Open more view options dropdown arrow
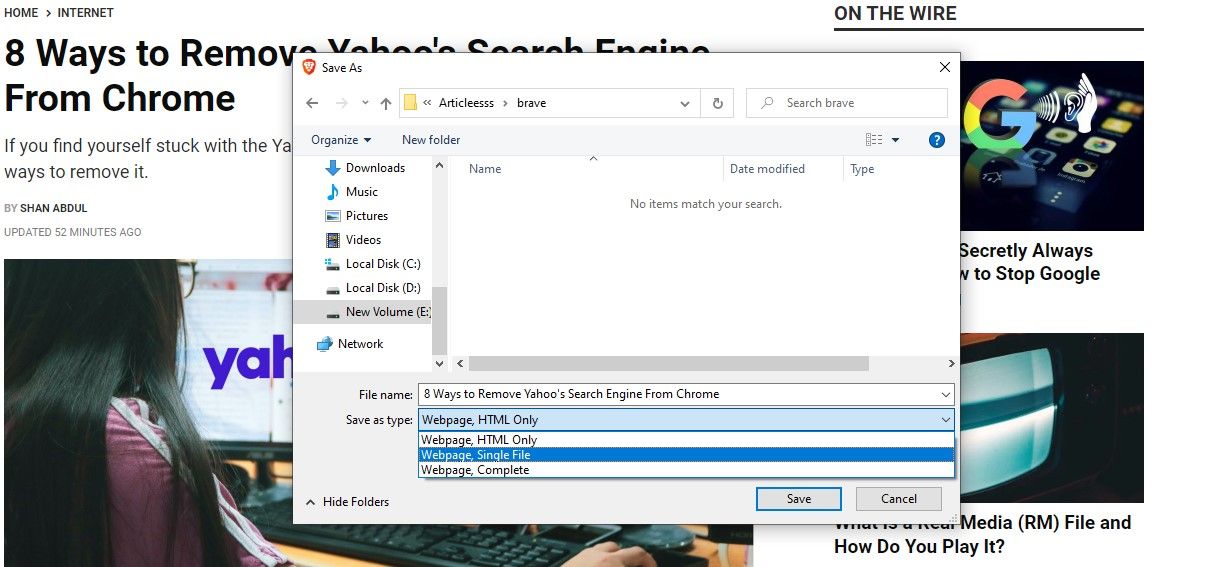This screenshot has width=1224, height=567. (x=895, y=140)
